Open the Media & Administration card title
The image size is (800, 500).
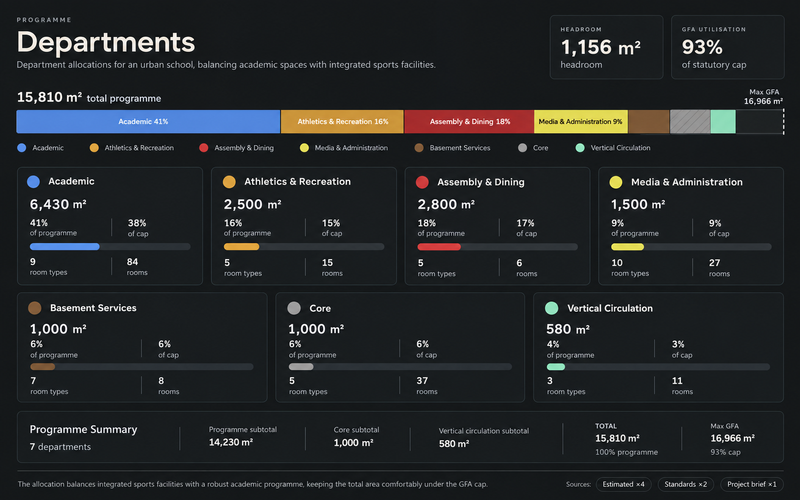pos(687,182)
